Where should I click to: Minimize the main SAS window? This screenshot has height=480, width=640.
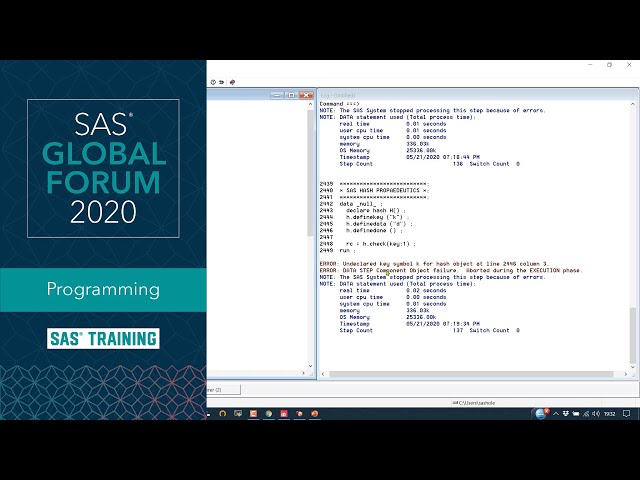[590, 64]
